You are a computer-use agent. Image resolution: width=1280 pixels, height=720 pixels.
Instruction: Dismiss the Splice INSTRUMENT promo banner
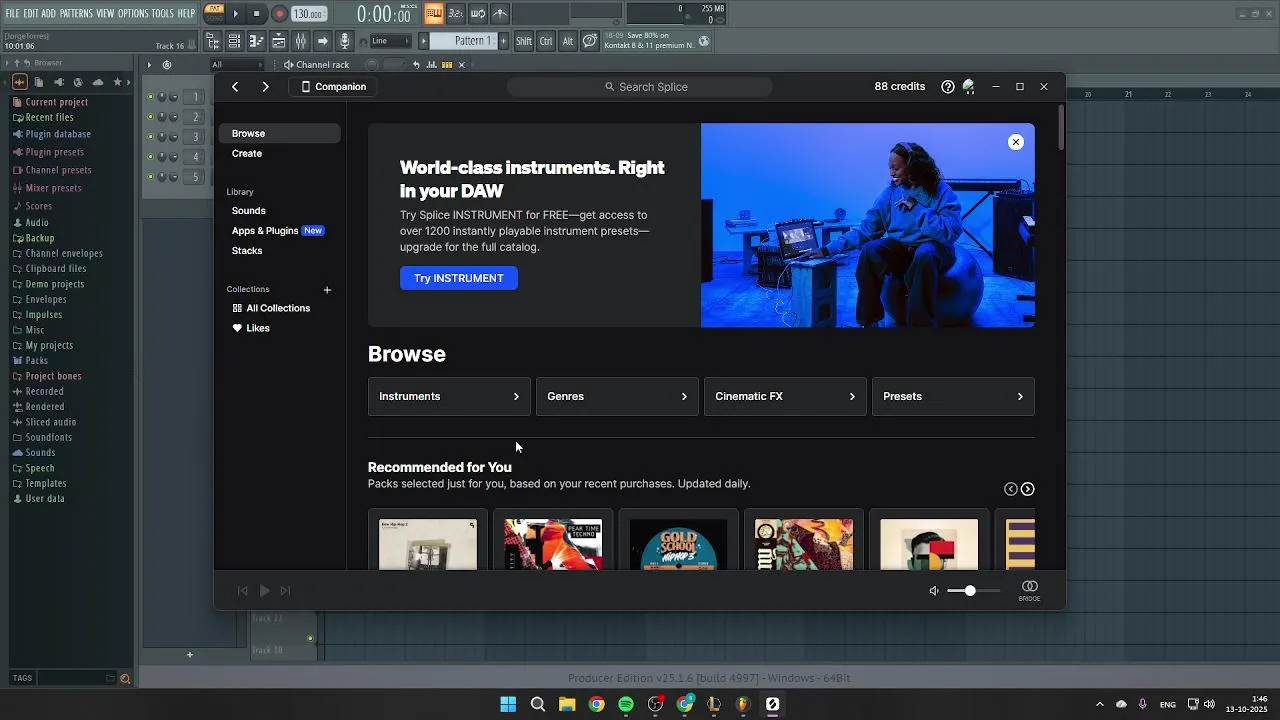coord(1016,142)
